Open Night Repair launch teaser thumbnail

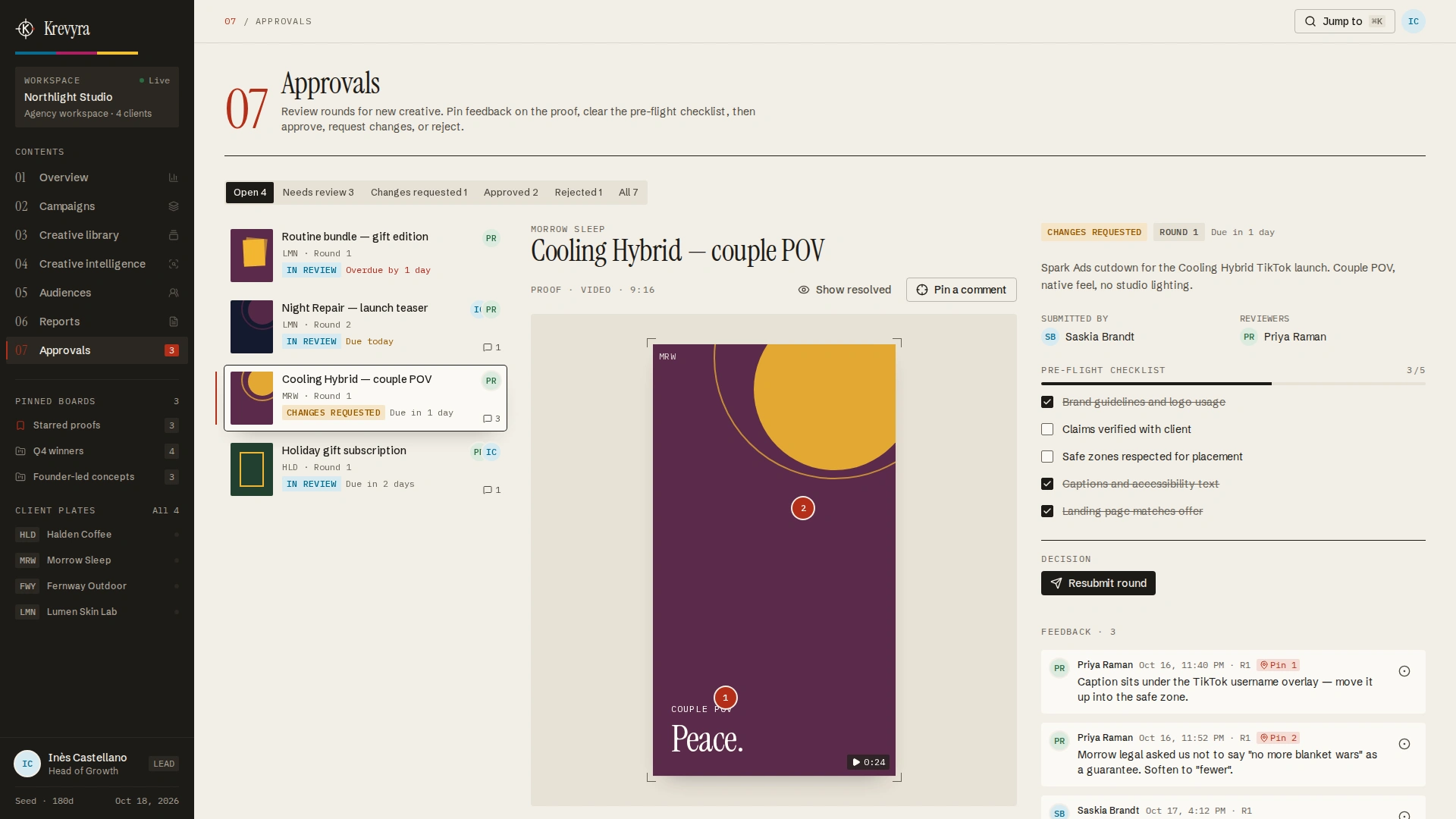tap(252, 327)
